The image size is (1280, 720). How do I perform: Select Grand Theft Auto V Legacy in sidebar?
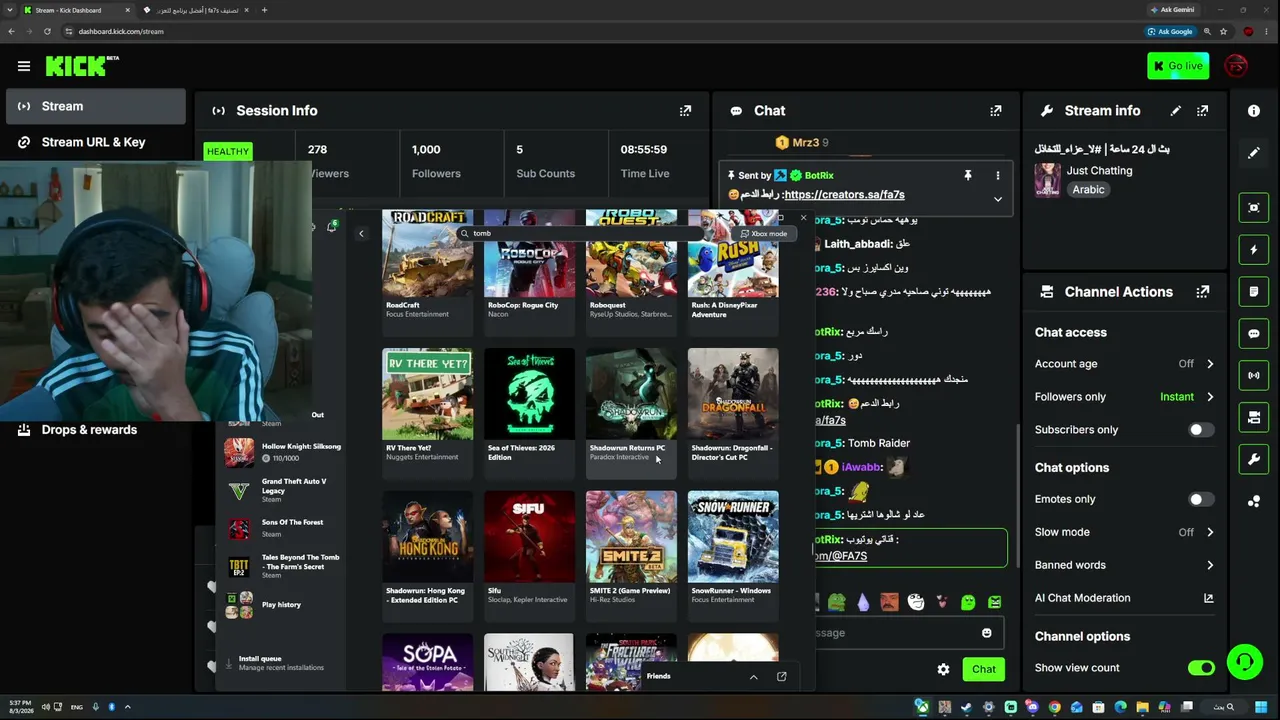click(283, 490)
